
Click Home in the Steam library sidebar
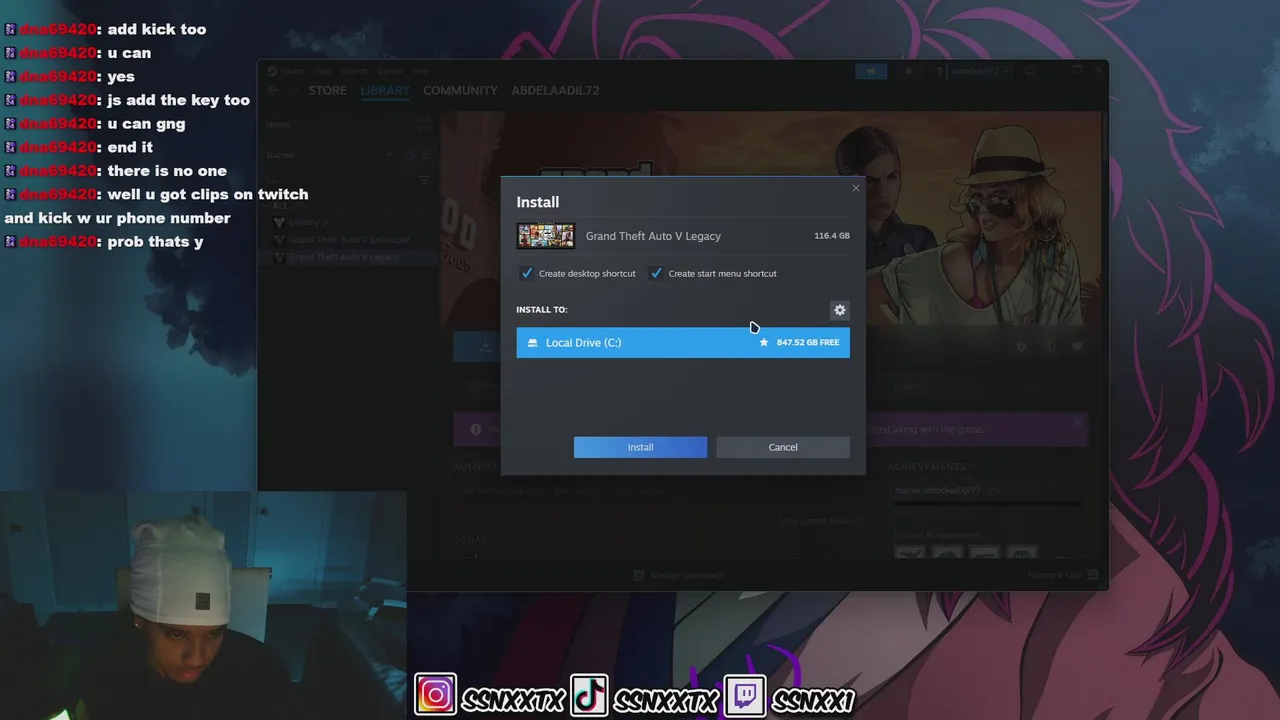tap(278, 125)
